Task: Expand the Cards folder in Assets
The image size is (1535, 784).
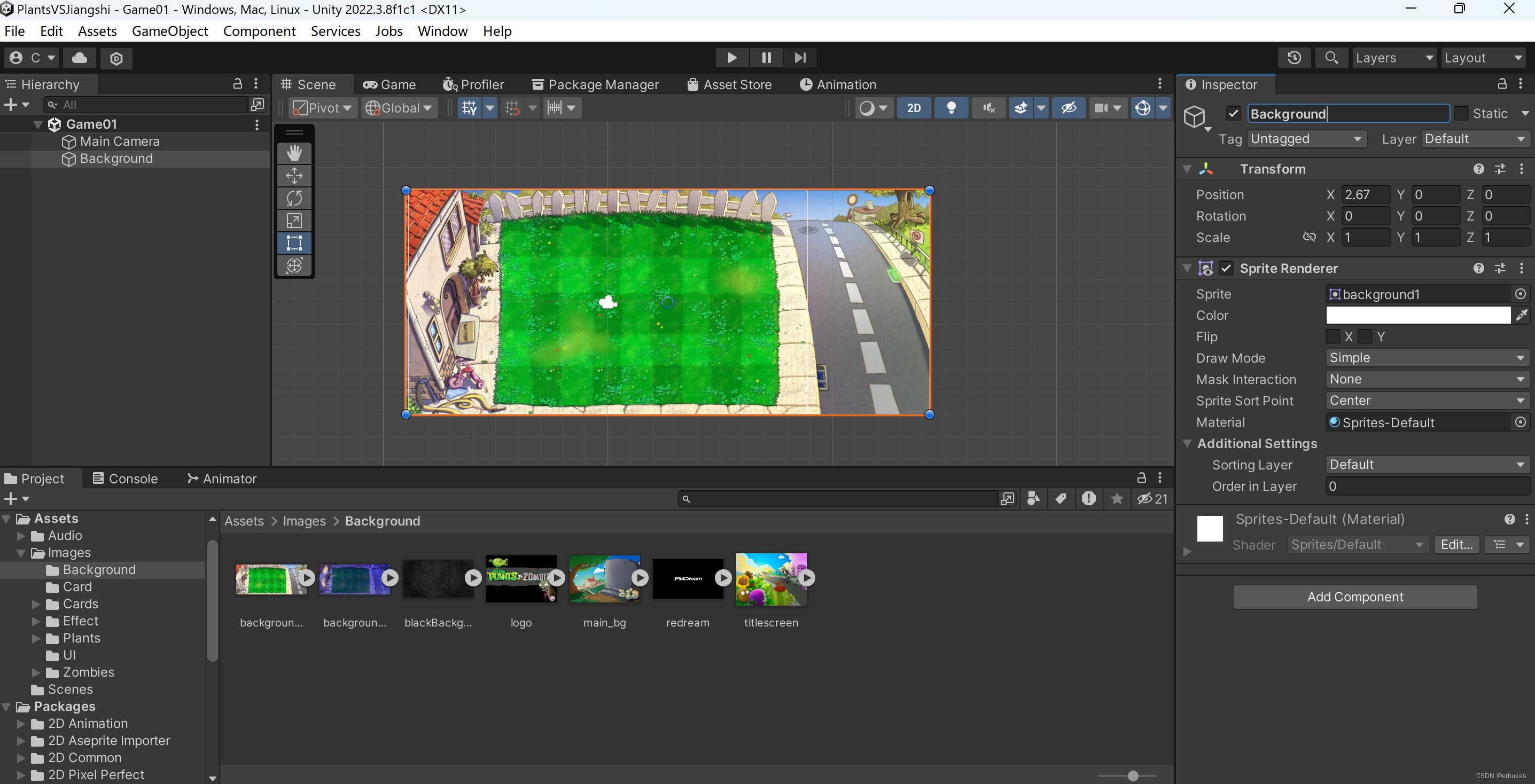Action: coord(36,604)
